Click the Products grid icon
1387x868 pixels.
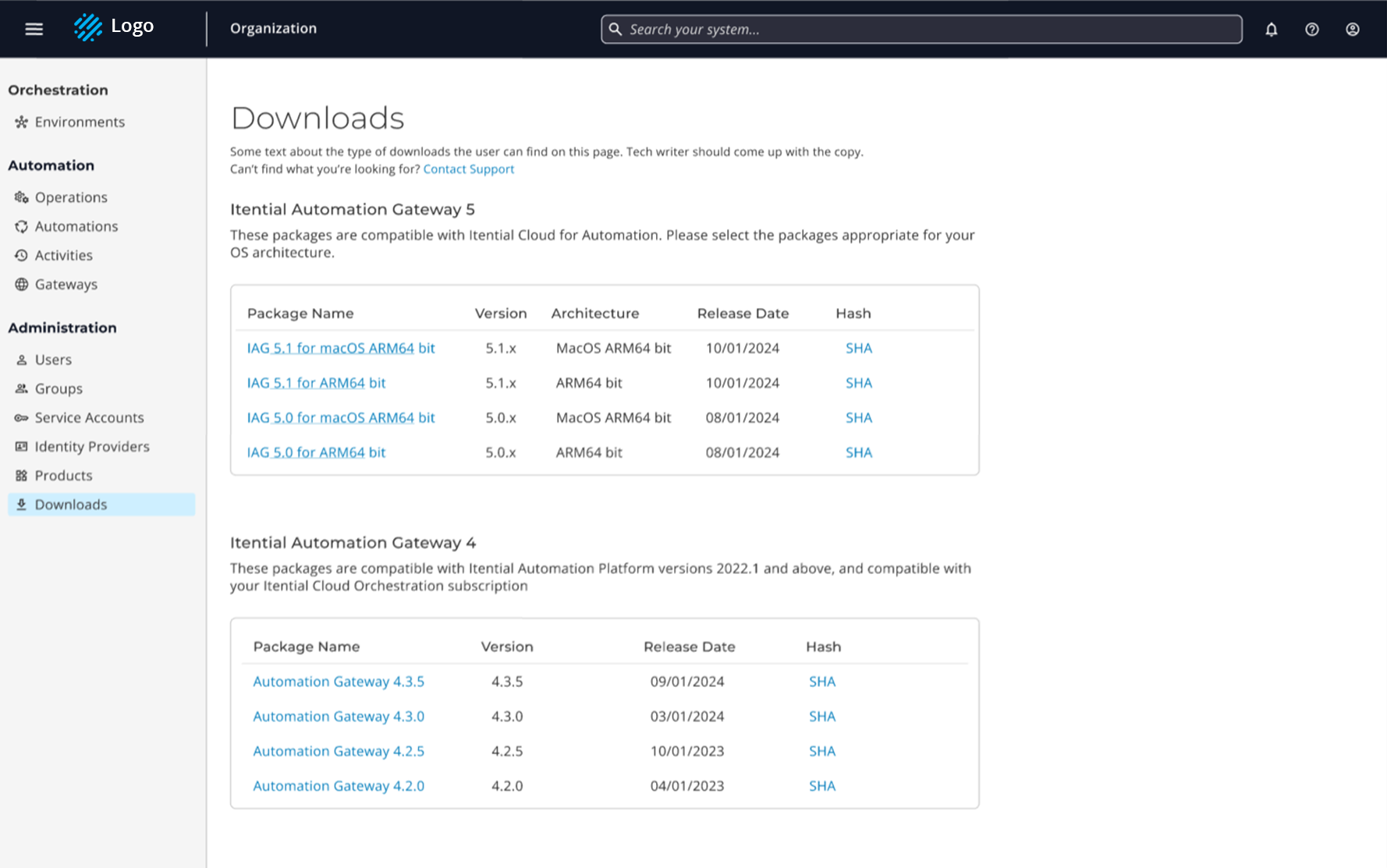(21, 475)
